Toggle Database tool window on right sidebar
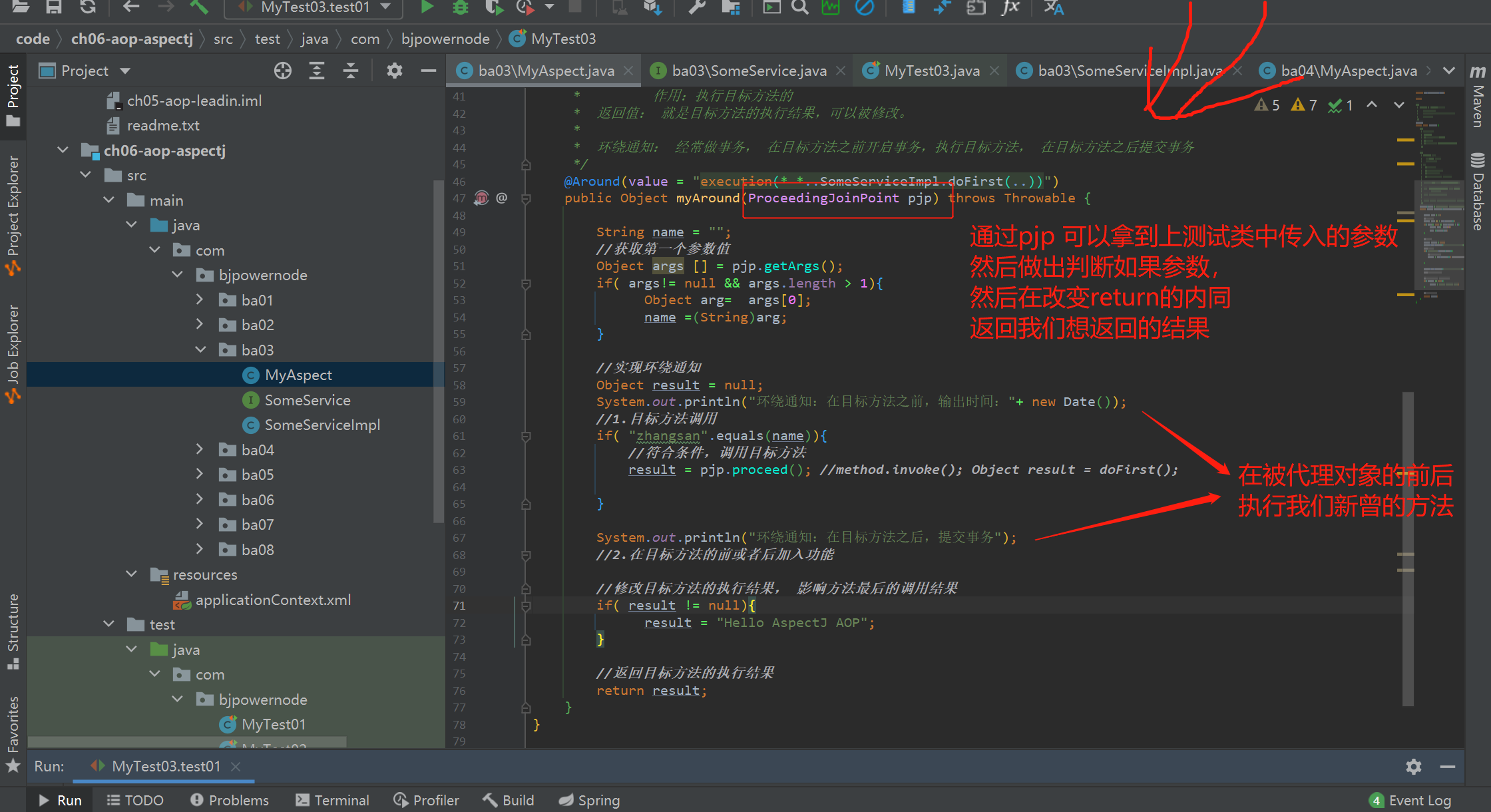This screenshot has height=812, width=1491. click(x=1478, y=193)
